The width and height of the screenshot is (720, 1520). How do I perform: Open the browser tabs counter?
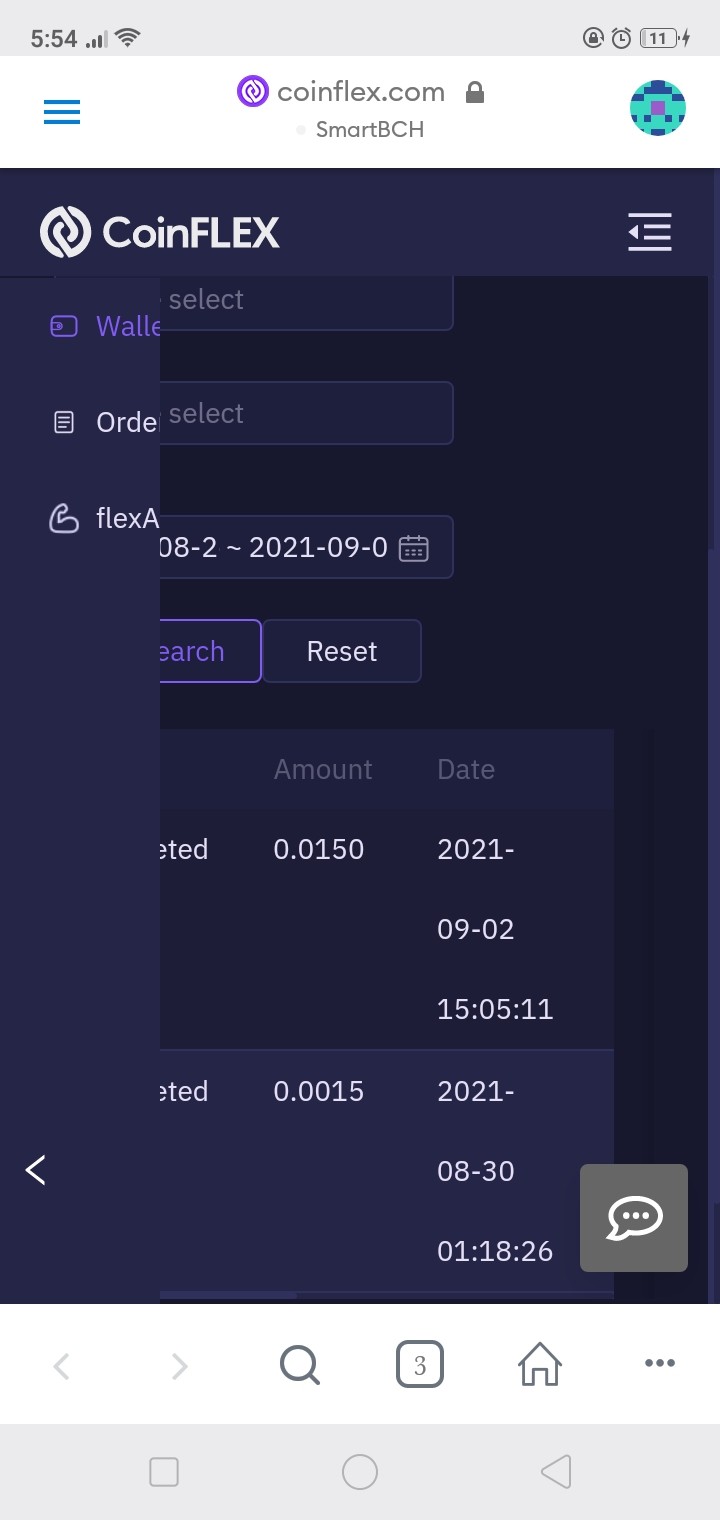(420, 1365)
